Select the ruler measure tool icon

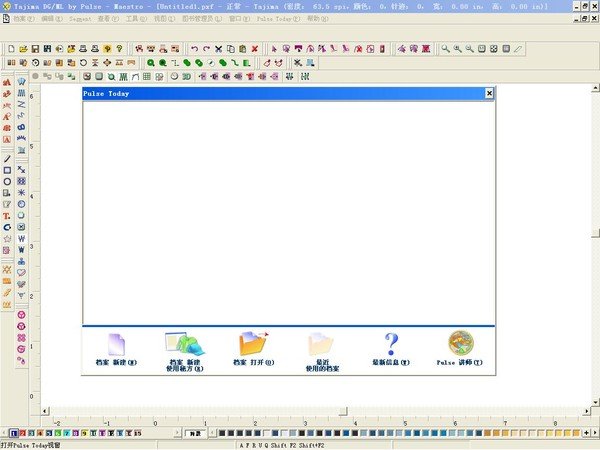click(x=518, y=49)
